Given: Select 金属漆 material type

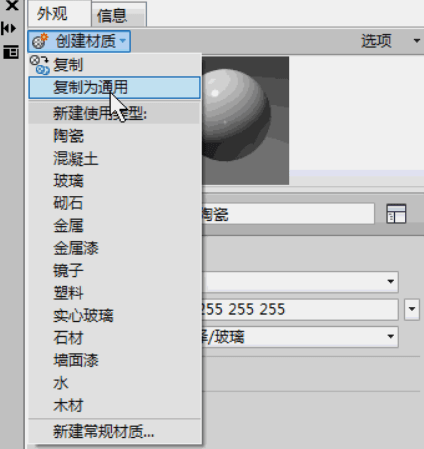Looking at the screenshot, I should pyautogui.click(x=76, y=248).
